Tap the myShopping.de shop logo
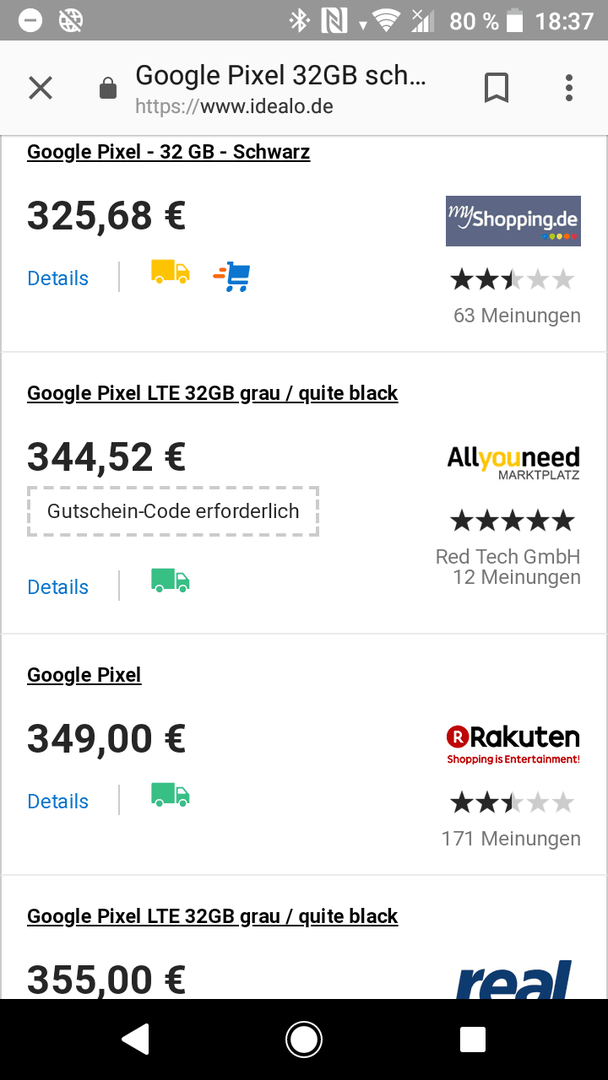Screen dimensions: 608x1080 click(513, 221)
